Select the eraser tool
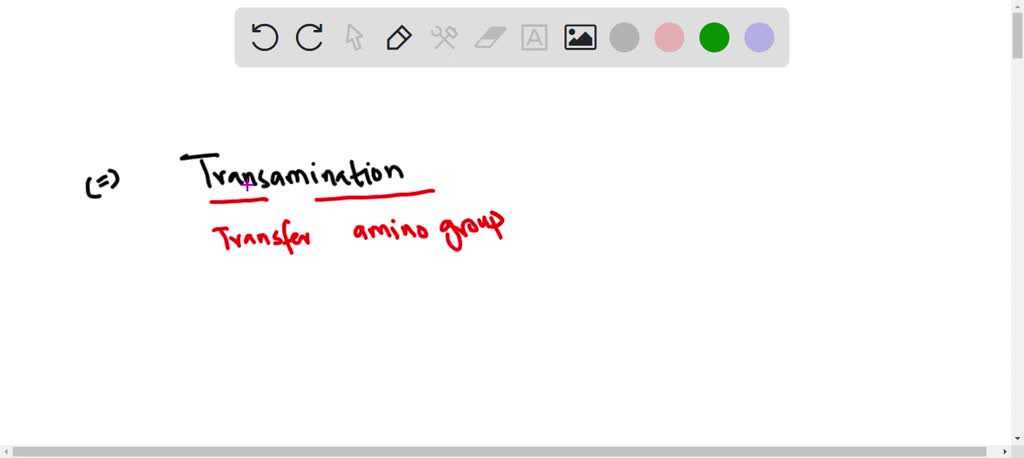 (490, 38)
